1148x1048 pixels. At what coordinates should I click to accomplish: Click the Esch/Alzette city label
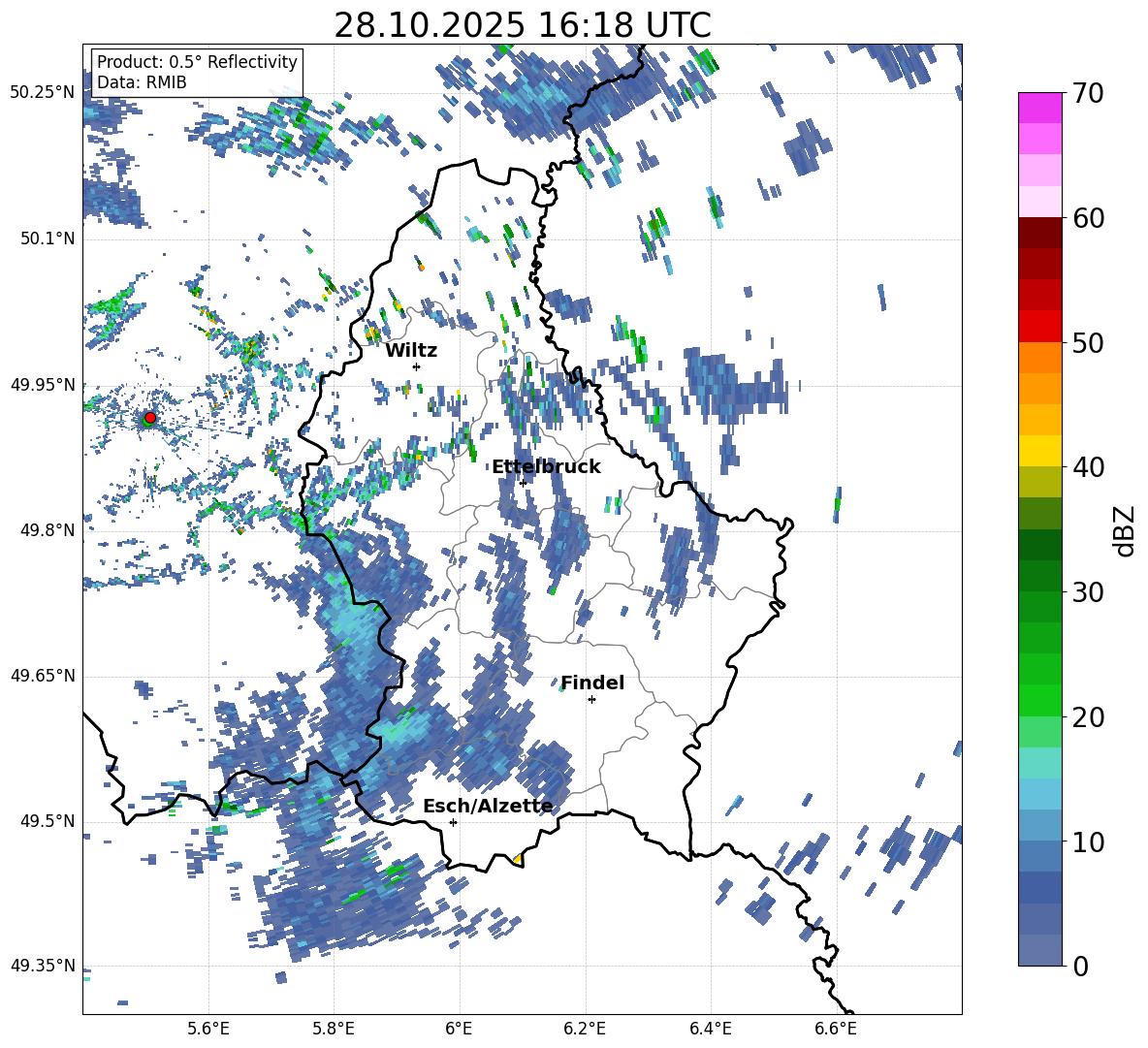click(489, 807)
